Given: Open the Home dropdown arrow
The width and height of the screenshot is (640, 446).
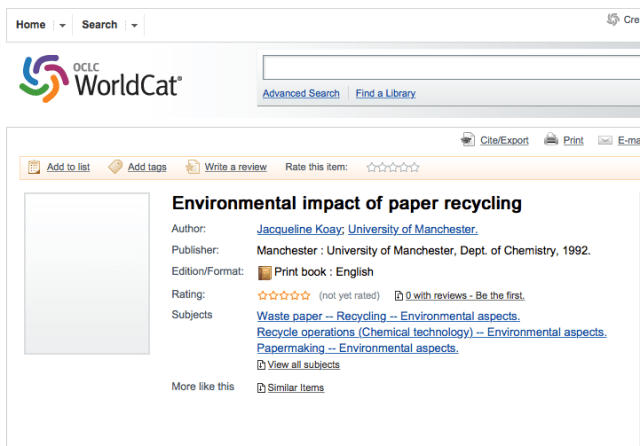Looking at the screenshot, I should coord(62,25).
